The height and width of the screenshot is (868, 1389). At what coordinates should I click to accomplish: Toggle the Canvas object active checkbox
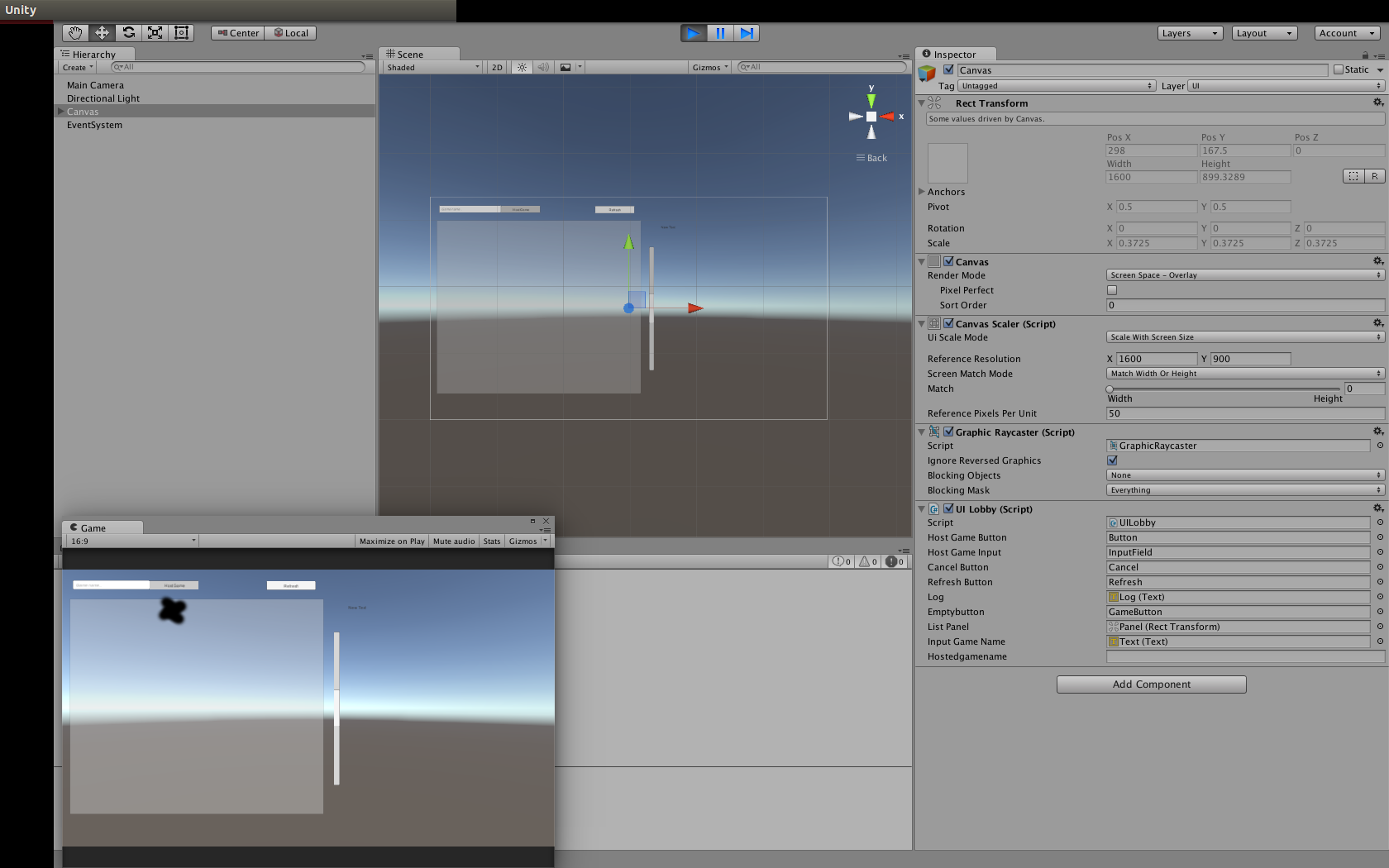948,70
